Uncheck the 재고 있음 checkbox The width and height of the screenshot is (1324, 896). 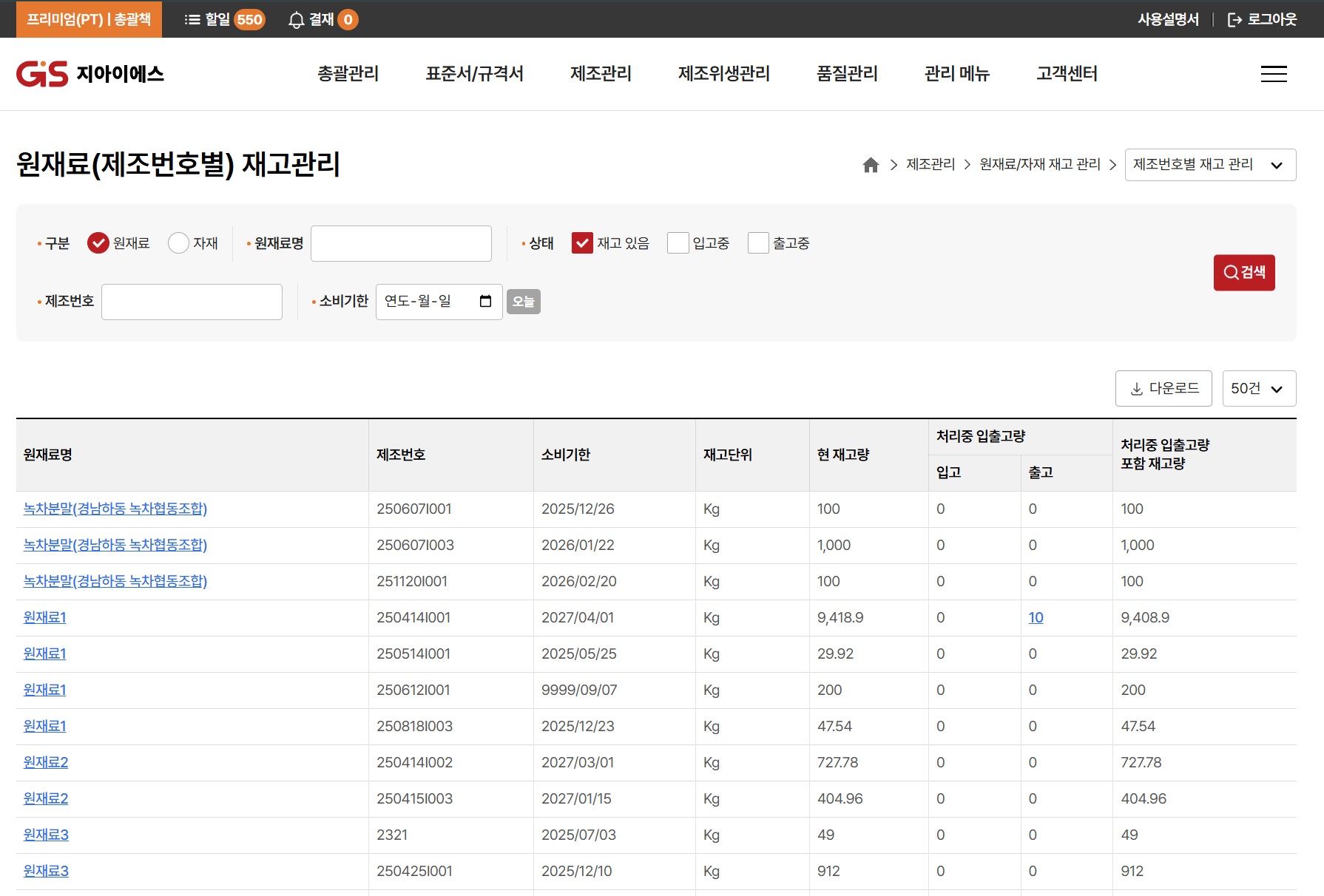(582, 243)
